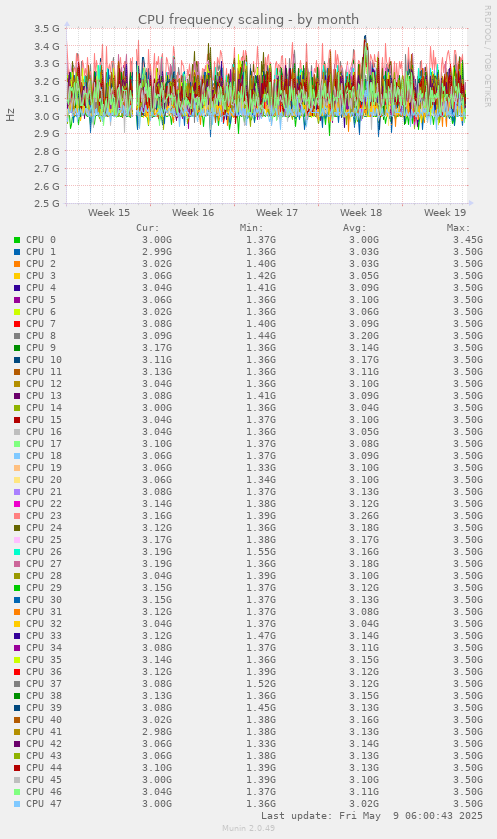
Task: Click inside the frequency graph plot area
Action: click(266, 116)
